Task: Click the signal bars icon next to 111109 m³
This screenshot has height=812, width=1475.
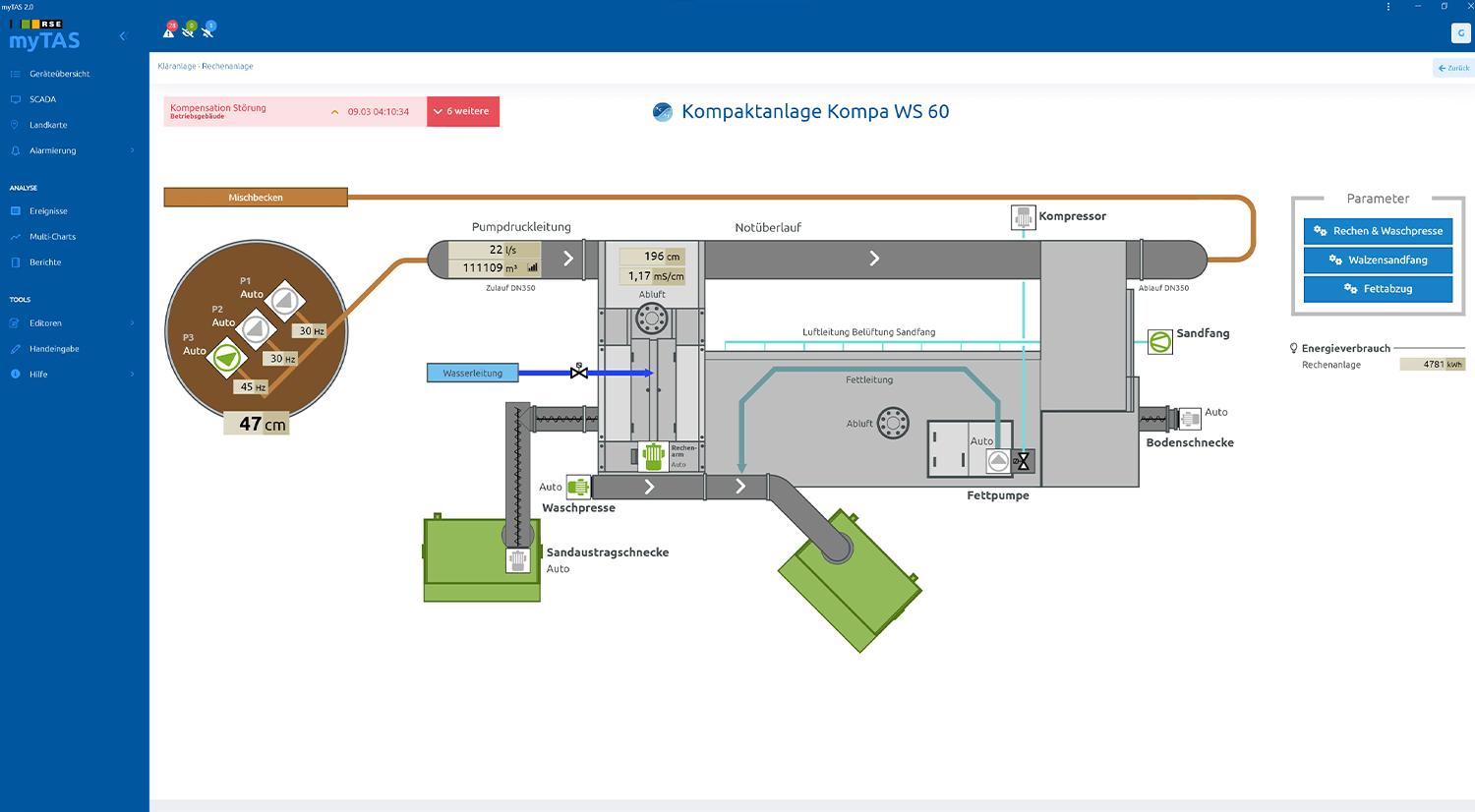Action: [x=533, y=267]
